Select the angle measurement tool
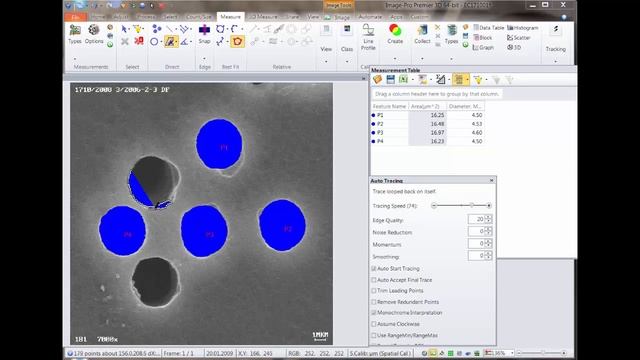Image resolution: width=640 pixels, height=360 pixels. click(x=184, y=41)
